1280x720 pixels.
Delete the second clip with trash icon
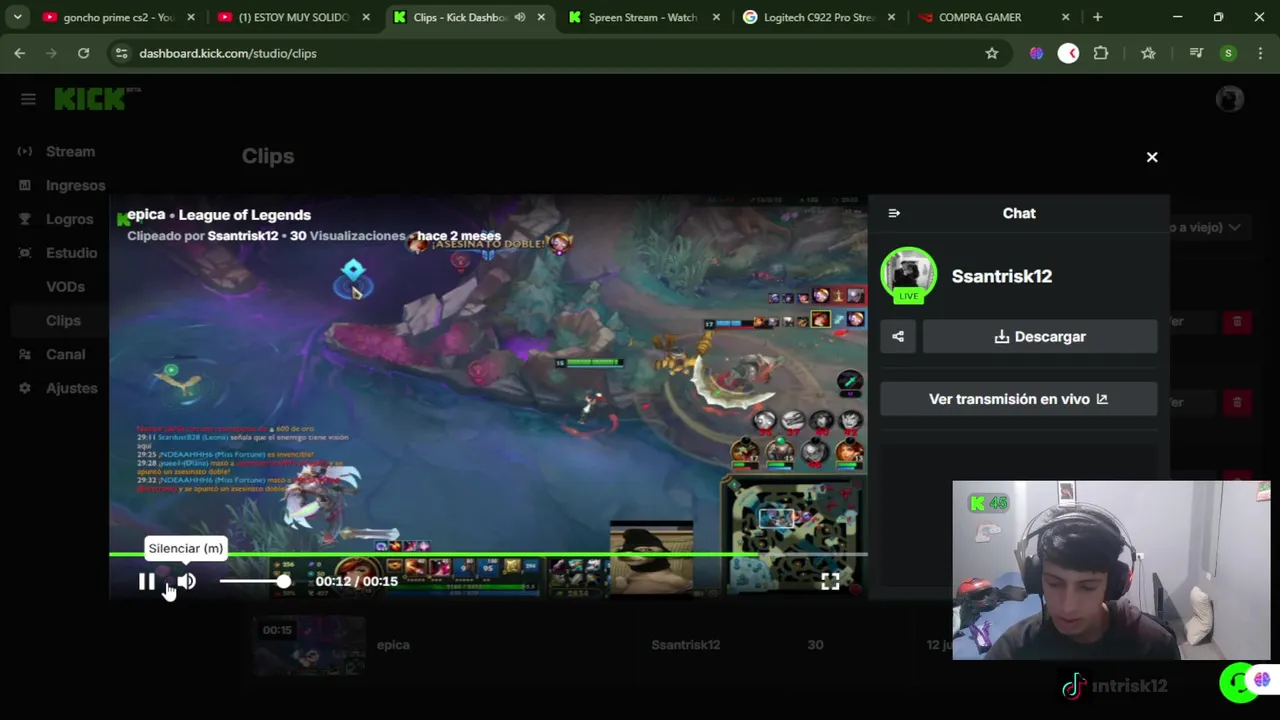click(x=1237, y=402)
